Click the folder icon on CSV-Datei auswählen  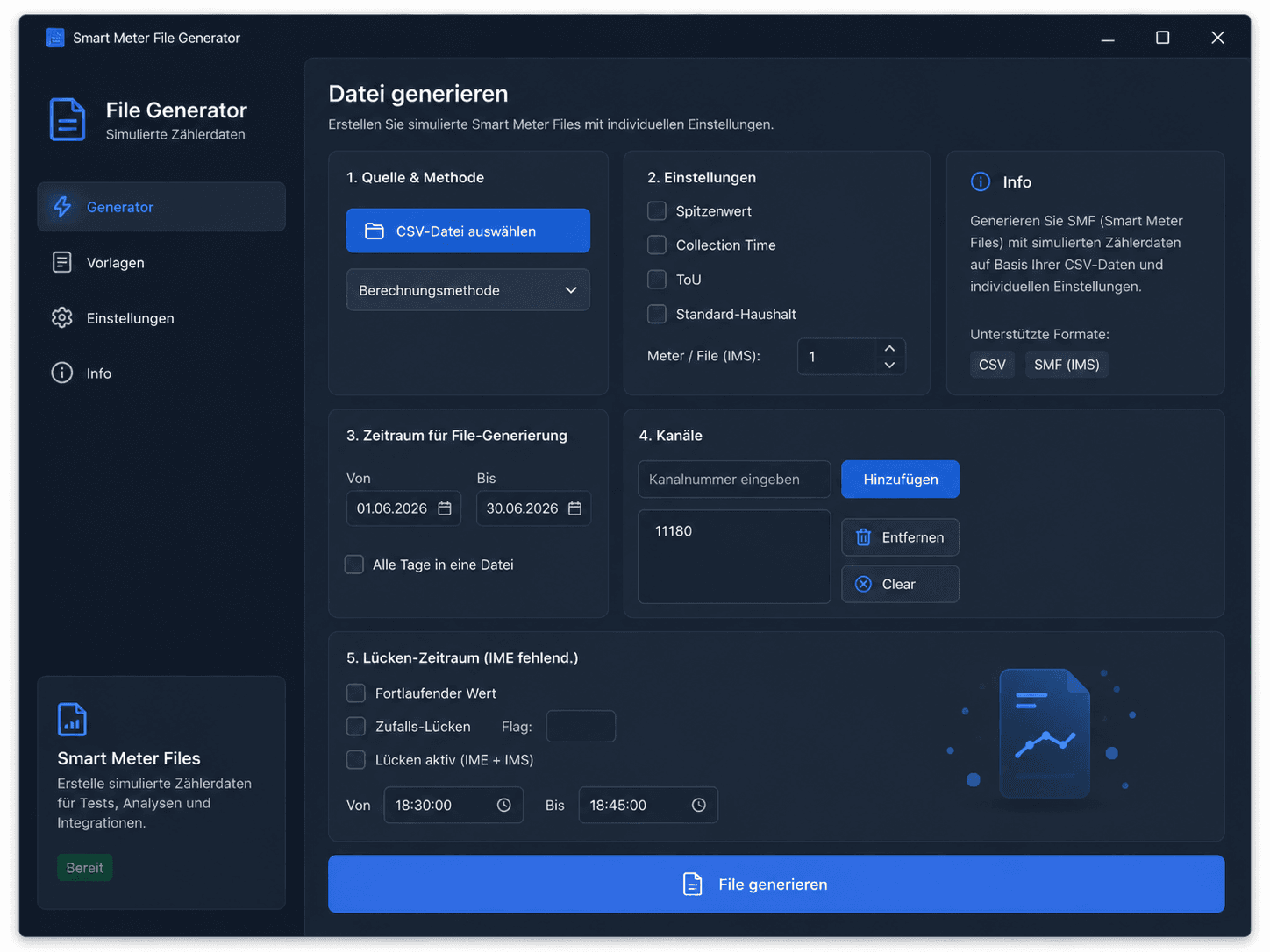point(375,231)
